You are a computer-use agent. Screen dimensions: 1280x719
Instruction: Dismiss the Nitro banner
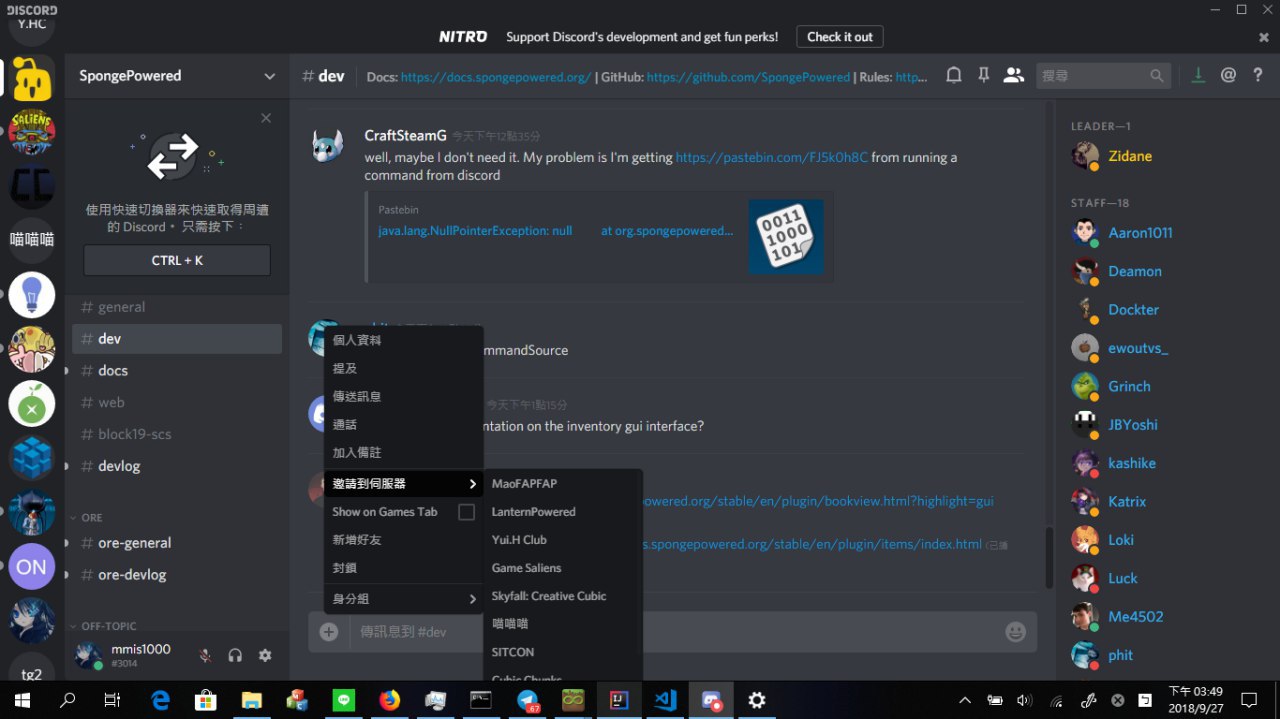click(x=1264, y=37)
